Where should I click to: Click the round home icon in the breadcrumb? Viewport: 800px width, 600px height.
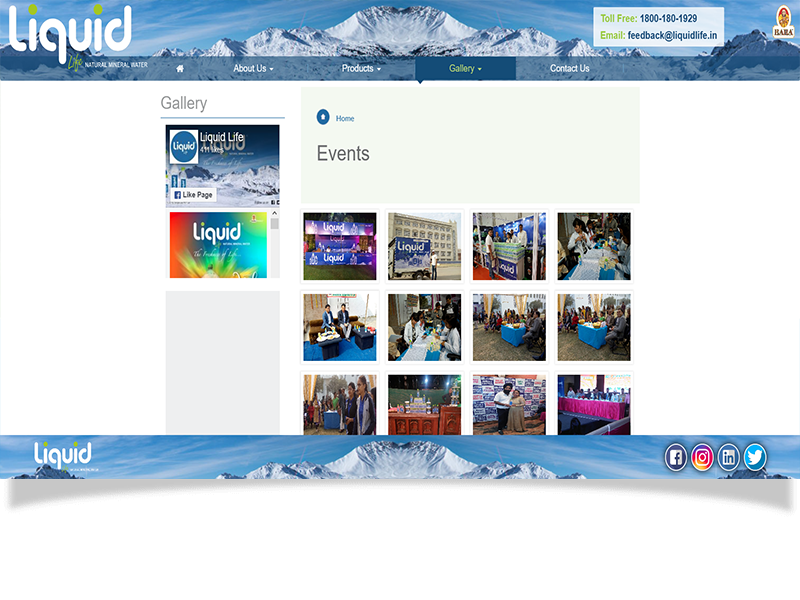pos(323,117)
